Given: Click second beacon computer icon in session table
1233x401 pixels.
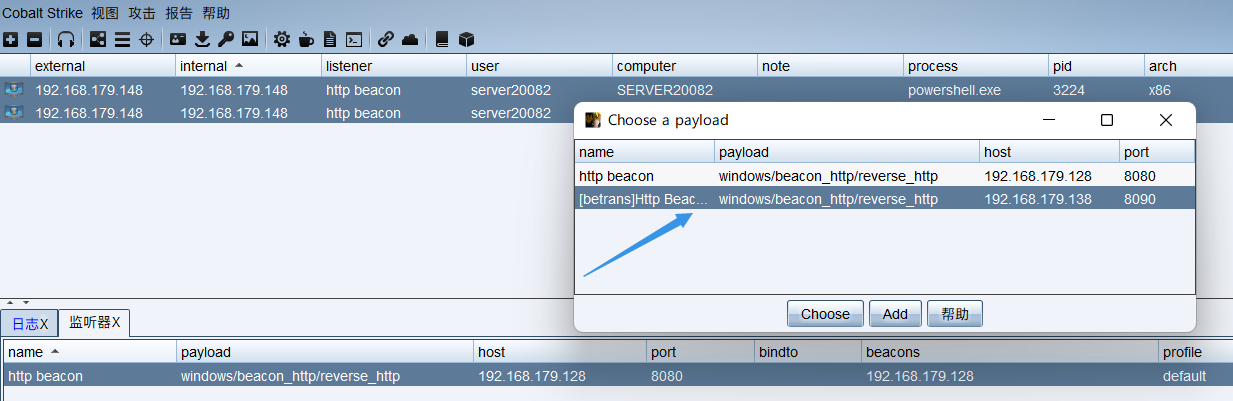Looking at the screenshot, I should click(14, 113).
